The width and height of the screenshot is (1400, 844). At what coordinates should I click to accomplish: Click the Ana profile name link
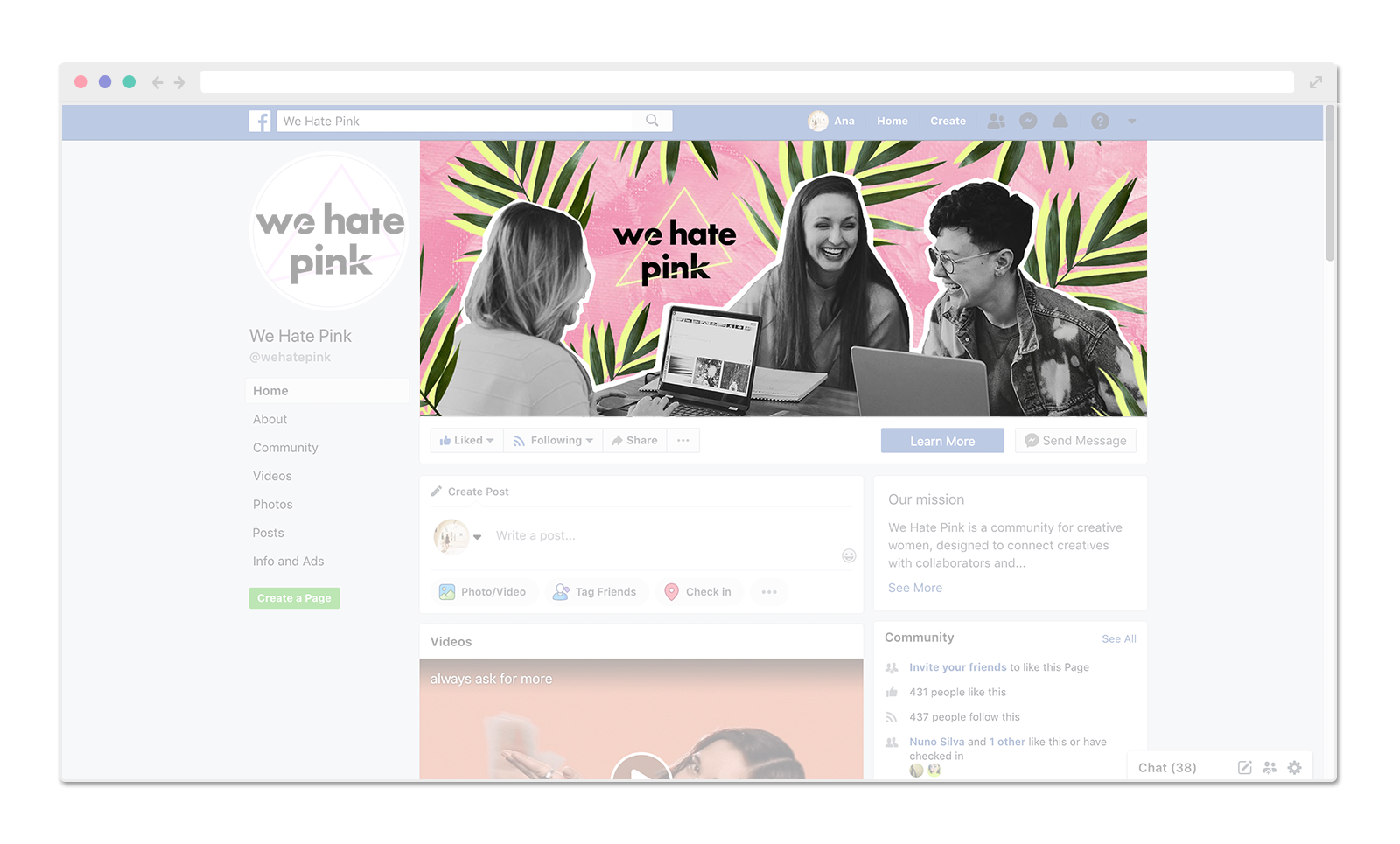point(844,122)
